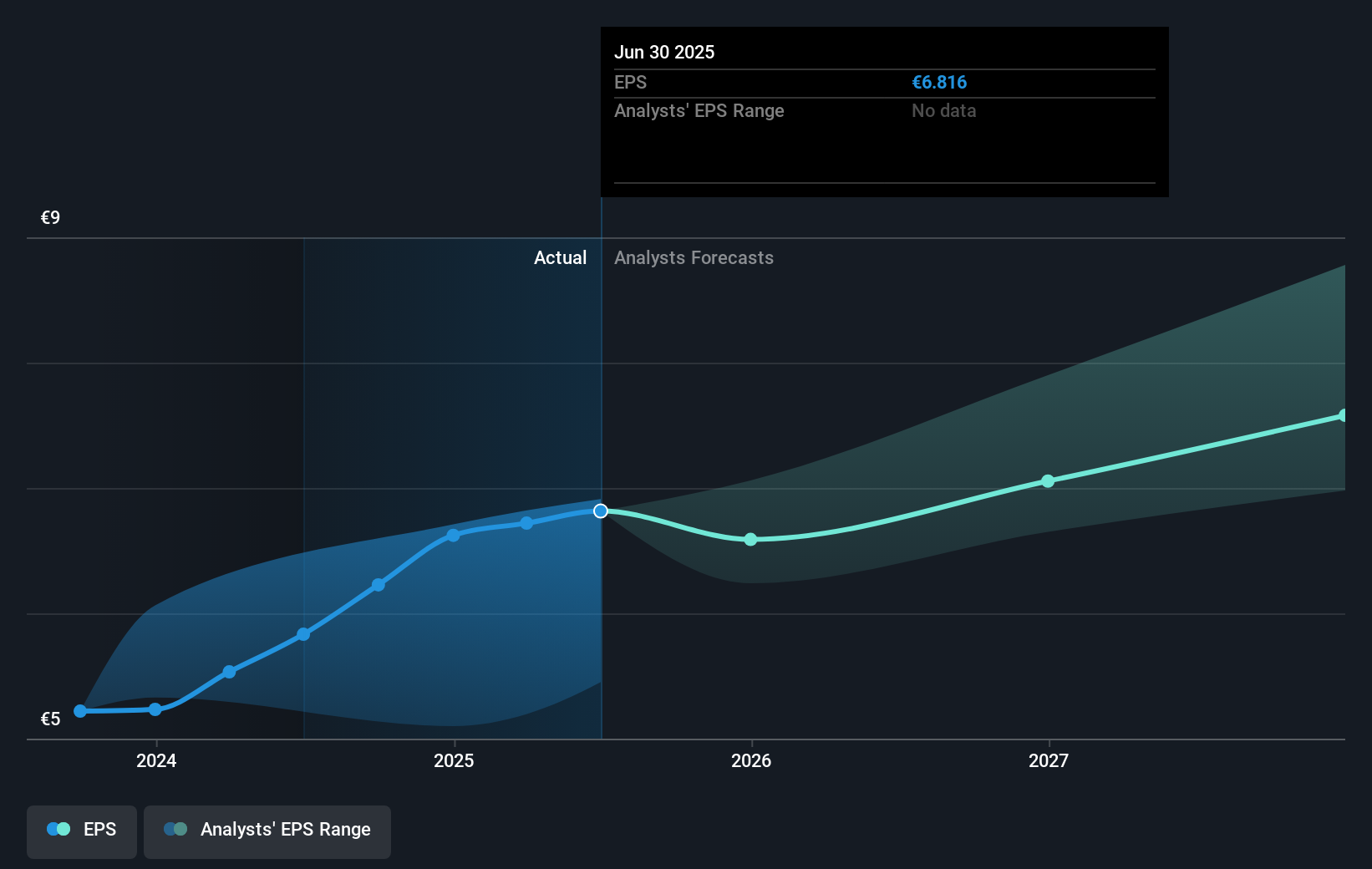Toggle the EPS series visibility
Screen dimensions: 1372x869
[81, 831]
